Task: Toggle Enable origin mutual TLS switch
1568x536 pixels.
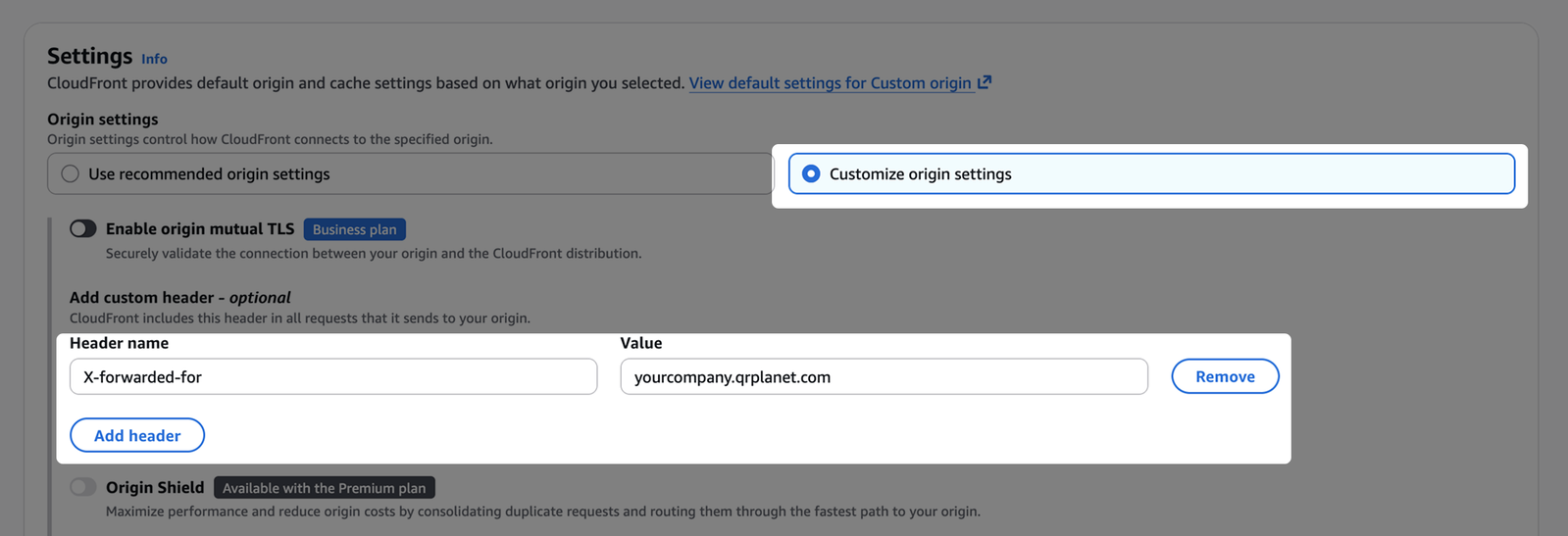Action: [83, 228]
